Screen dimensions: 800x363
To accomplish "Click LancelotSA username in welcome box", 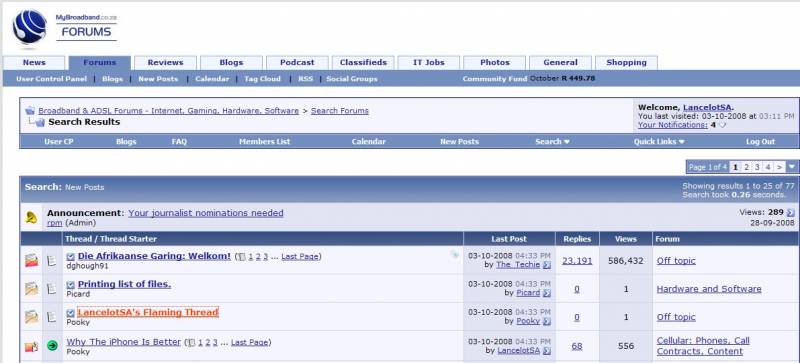I will coord(707,107).
